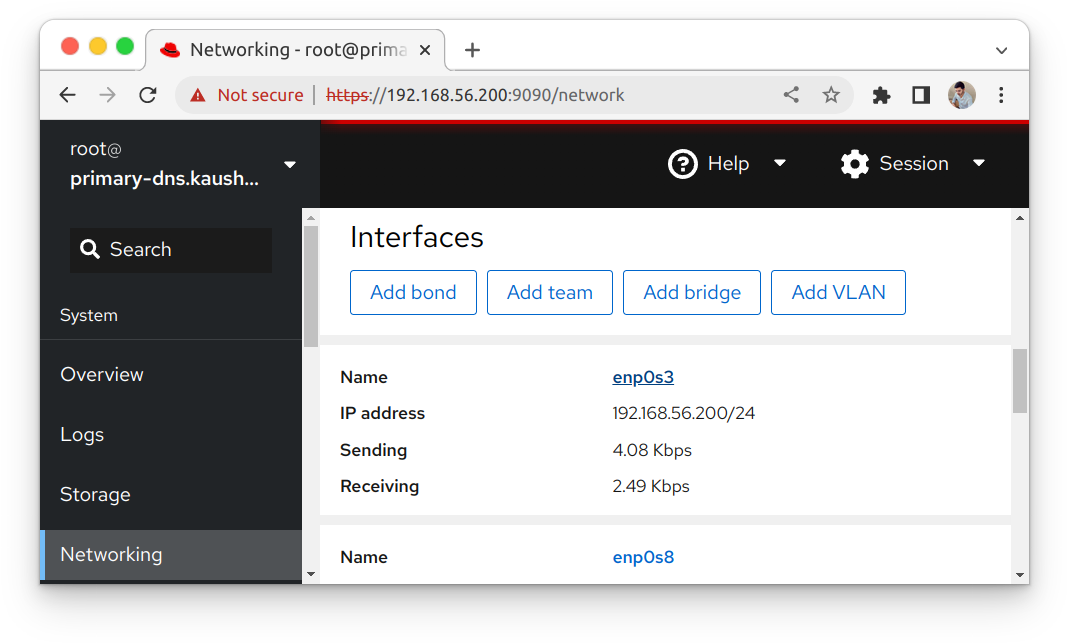Switch to the Storage section
This screenshot has height=643, width=1067.
click(95, 494)
